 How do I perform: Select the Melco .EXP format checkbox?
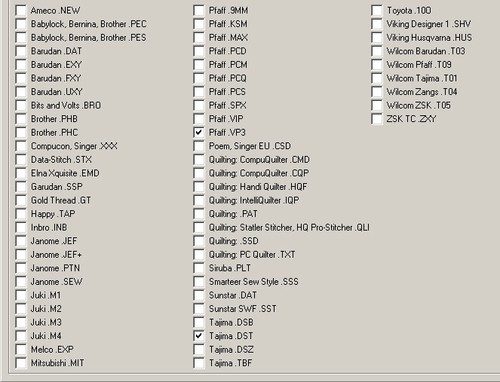[x=21, y=349]
